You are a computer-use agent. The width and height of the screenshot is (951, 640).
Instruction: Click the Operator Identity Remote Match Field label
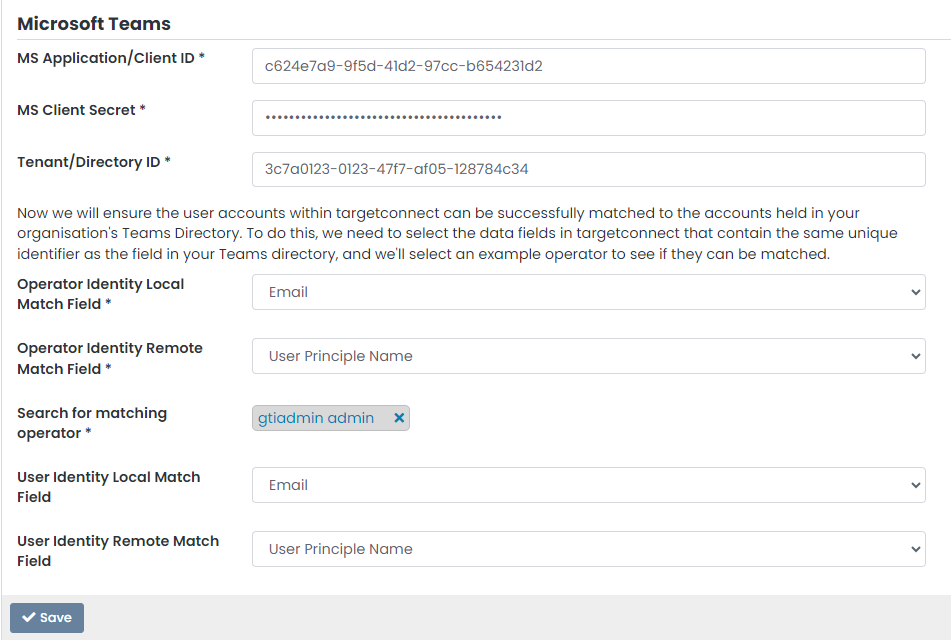(x=109, y=358)
